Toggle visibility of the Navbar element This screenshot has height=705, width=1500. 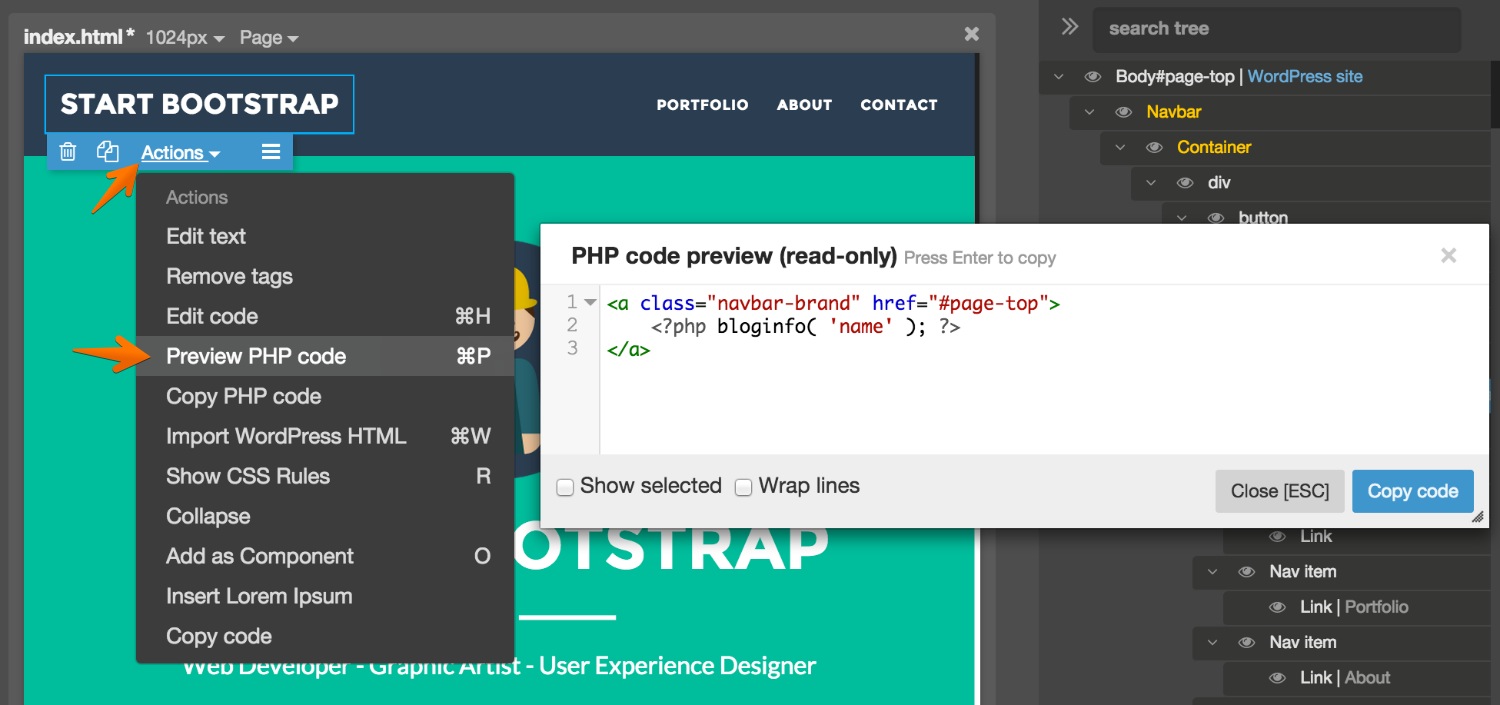click(1123, 112)
